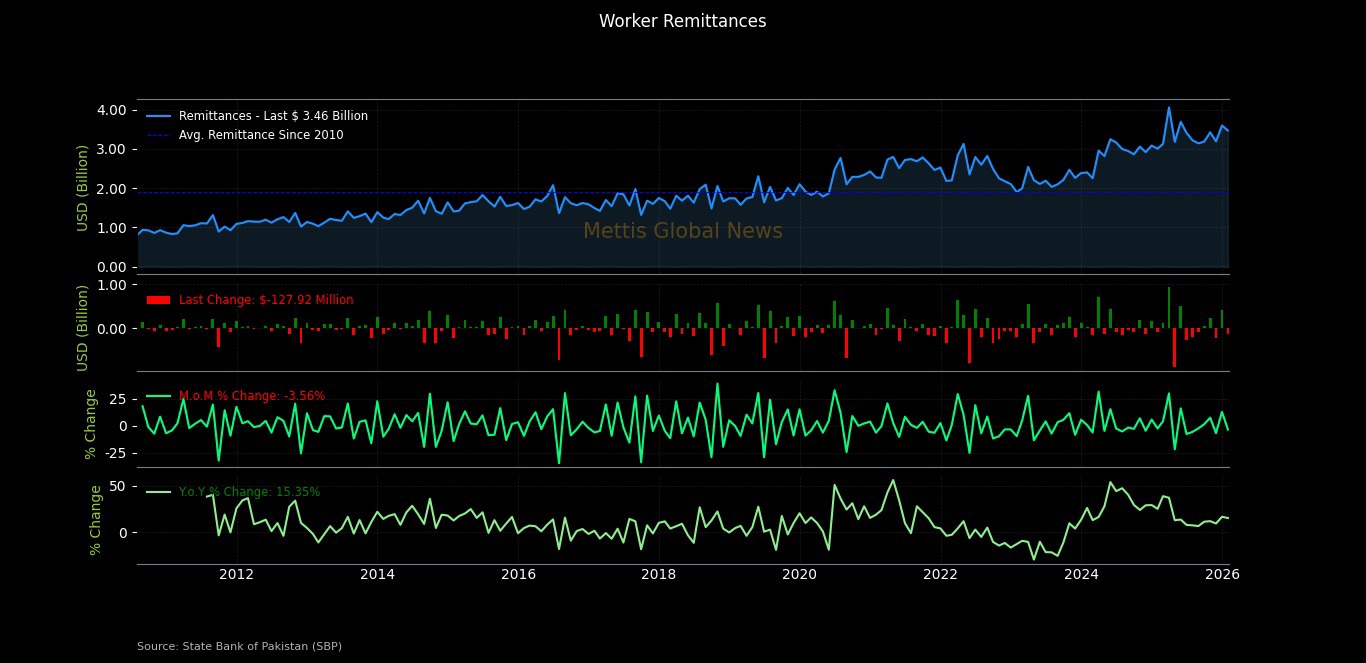Click the "USD (Billion)" label of top chart
This screenshot has width=1366, height=663.
(83, 187)
